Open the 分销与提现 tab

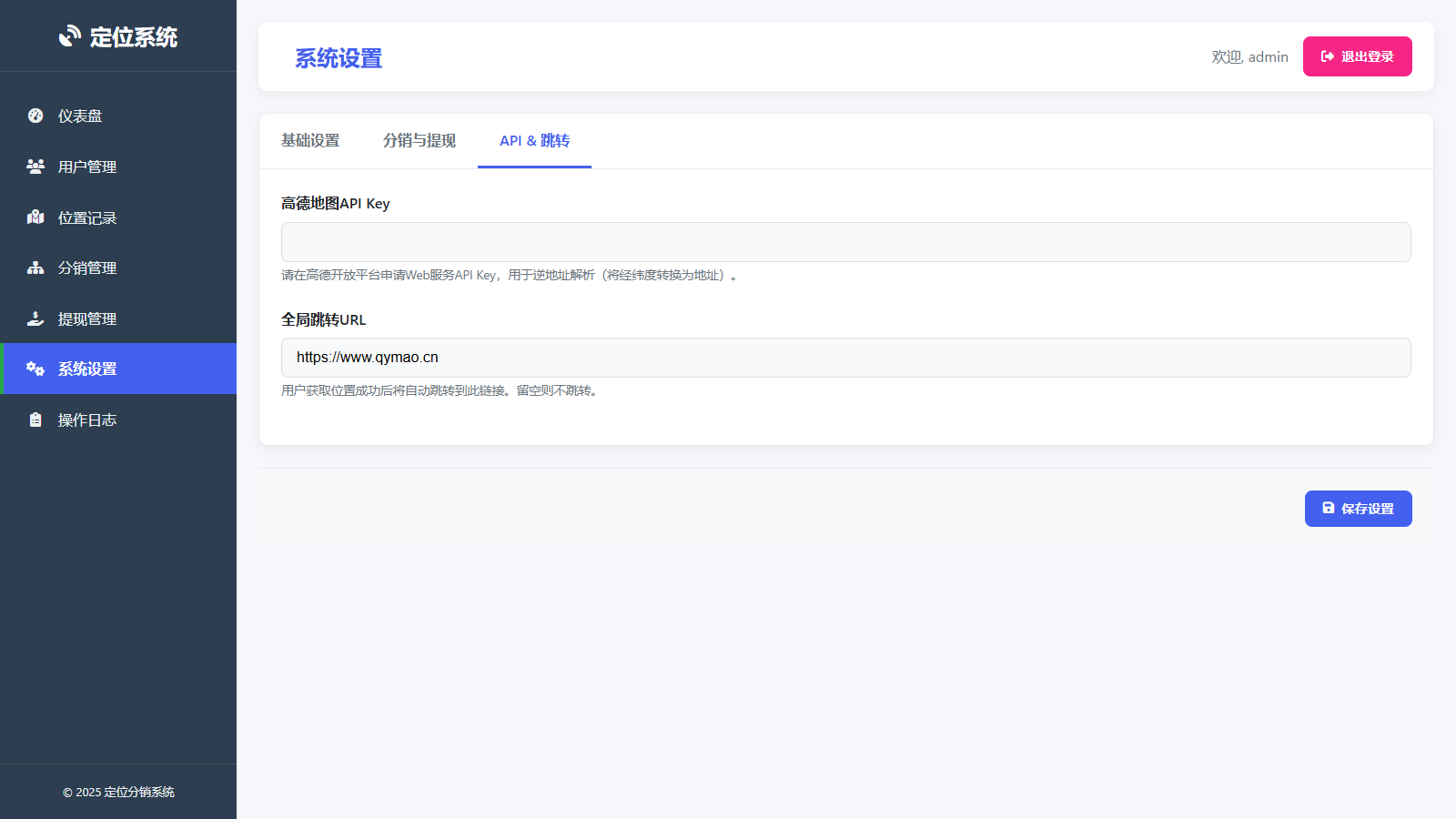tap(420, 141)
